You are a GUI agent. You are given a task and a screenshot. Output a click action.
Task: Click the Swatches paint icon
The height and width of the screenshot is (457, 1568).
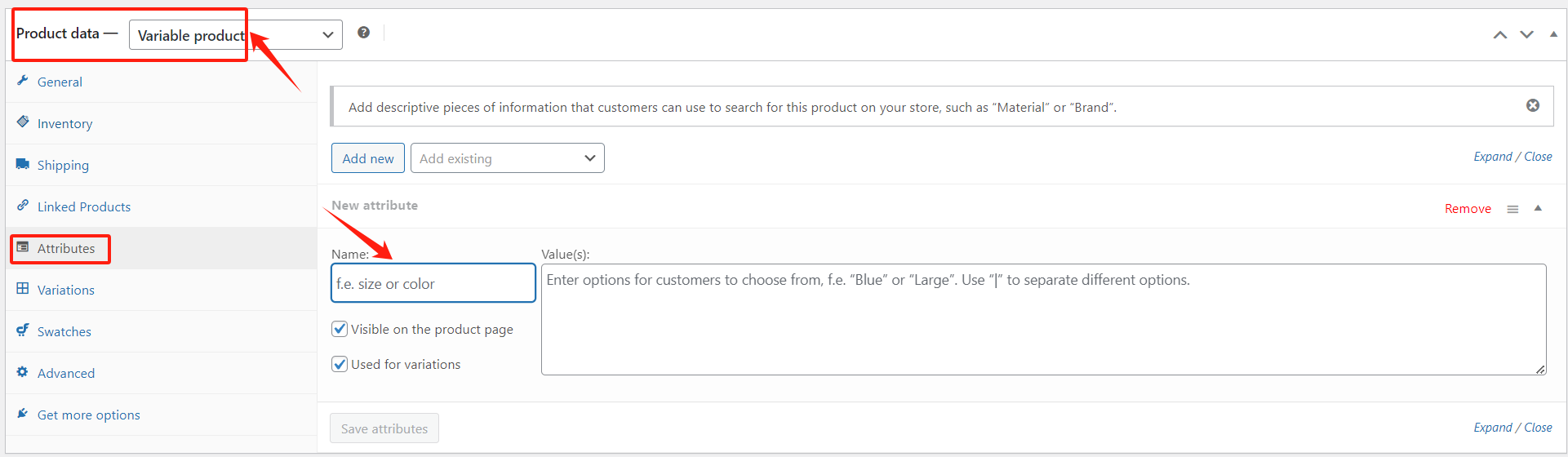click(23, 331)
